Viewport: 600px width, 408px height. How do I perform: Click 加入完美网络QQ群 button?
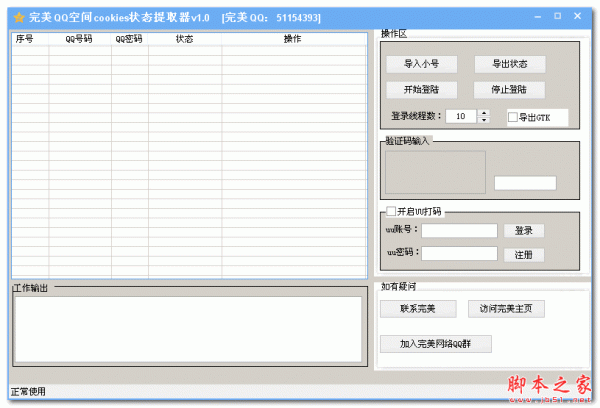(x=435, y=344)
